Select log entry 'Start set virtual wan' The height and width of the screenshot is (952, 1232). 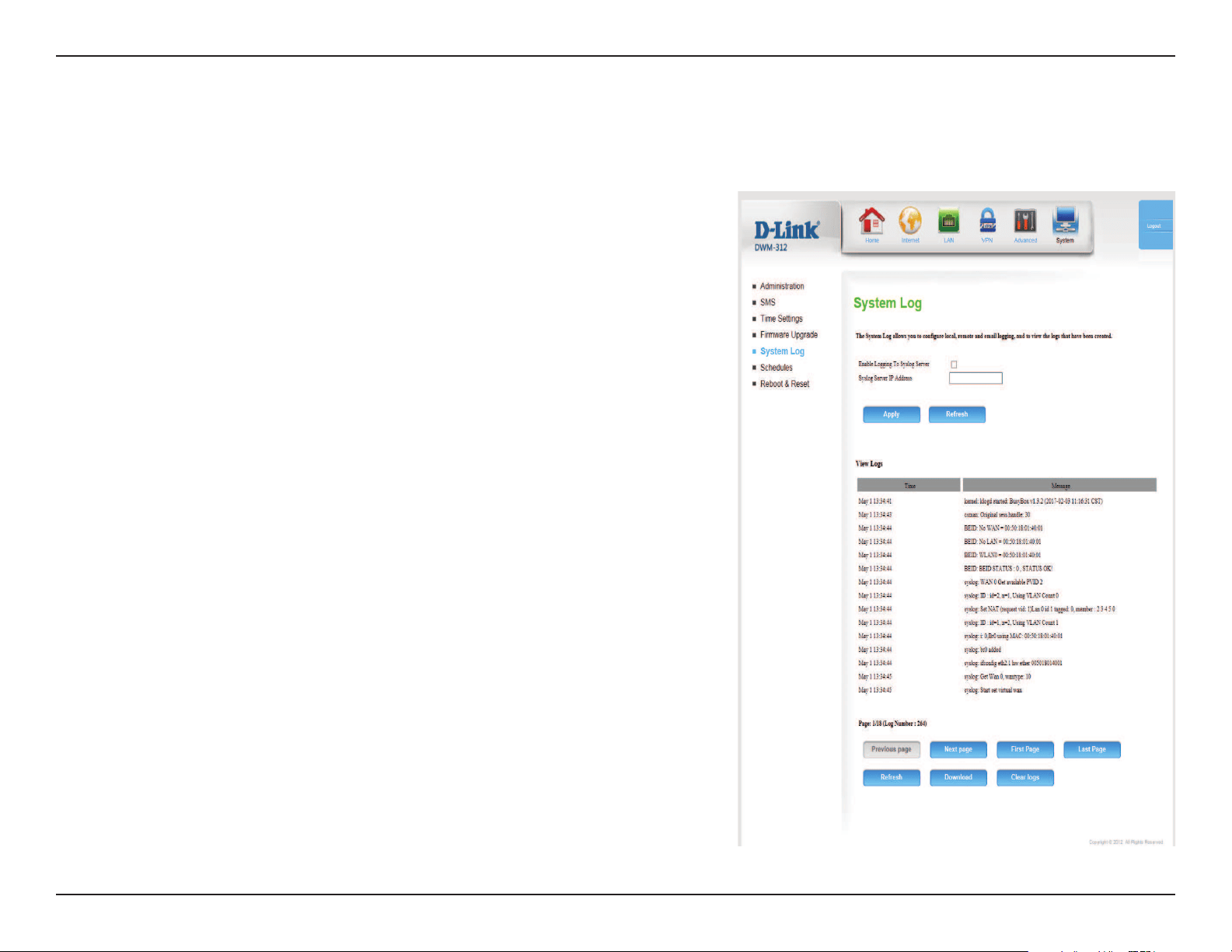[993, 690]
